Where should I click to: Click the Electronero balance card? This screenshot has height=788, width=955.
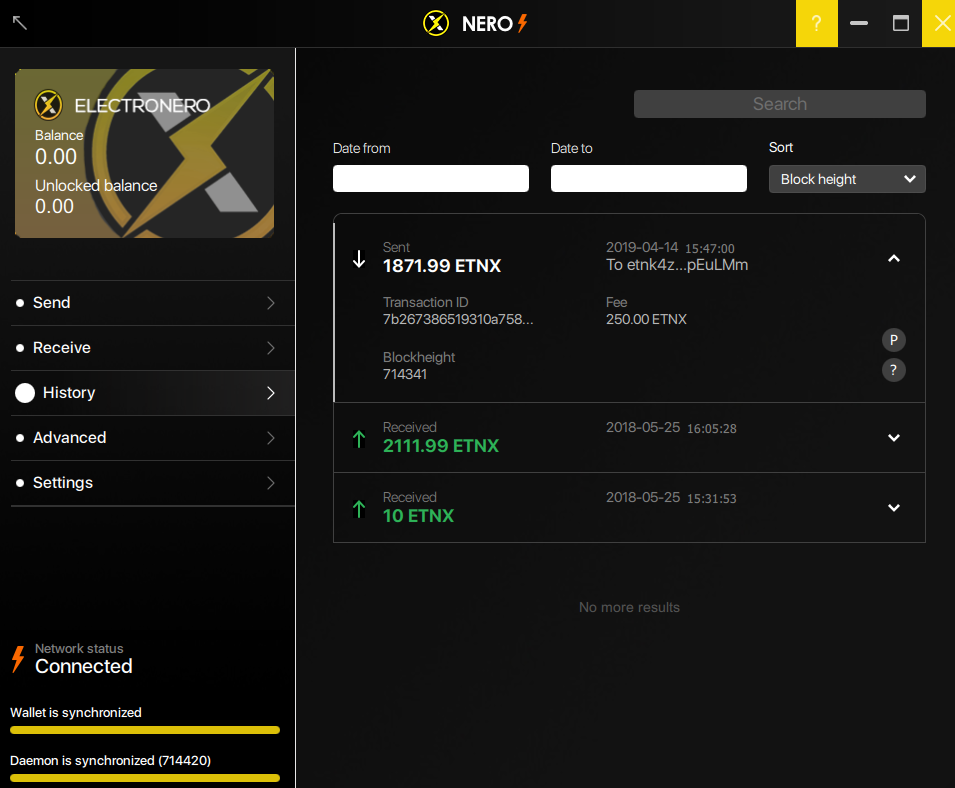pyautogui.click(x=144, y=153)
